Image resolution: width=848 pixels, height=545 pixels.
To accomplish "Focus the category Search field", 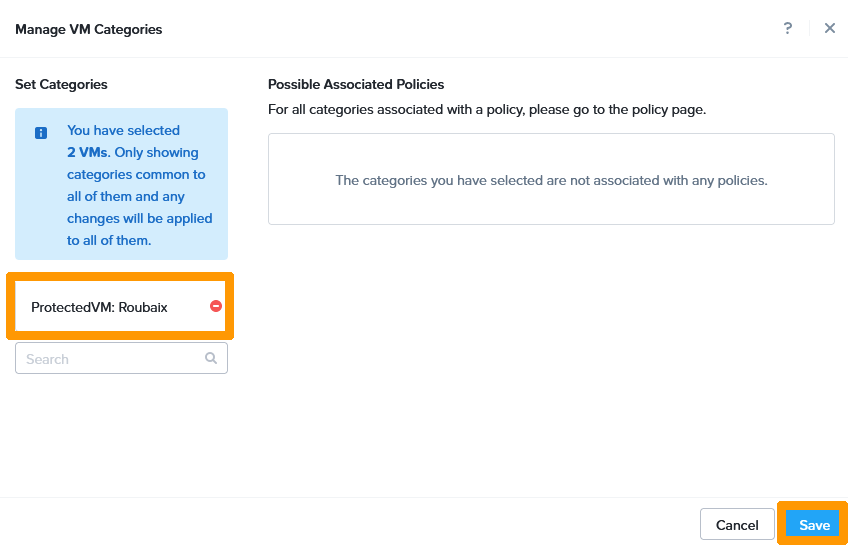I will [110, 358].
